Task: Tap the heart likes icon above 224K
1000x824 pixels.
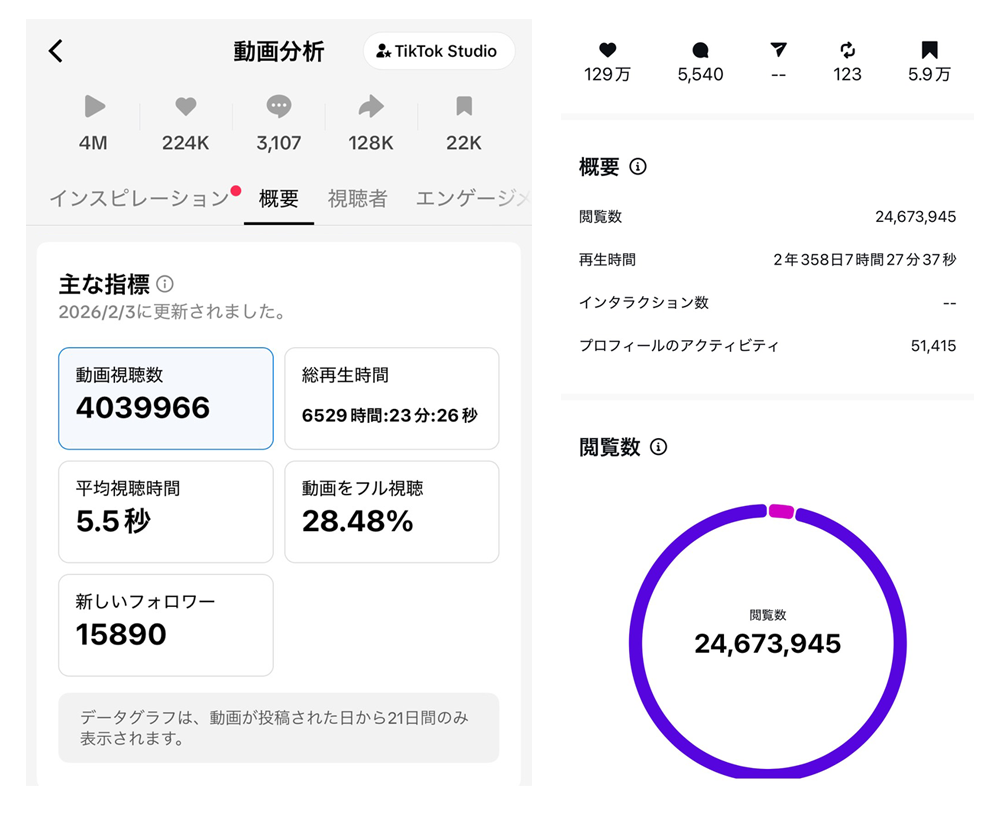Action: [x=185, y=107]
